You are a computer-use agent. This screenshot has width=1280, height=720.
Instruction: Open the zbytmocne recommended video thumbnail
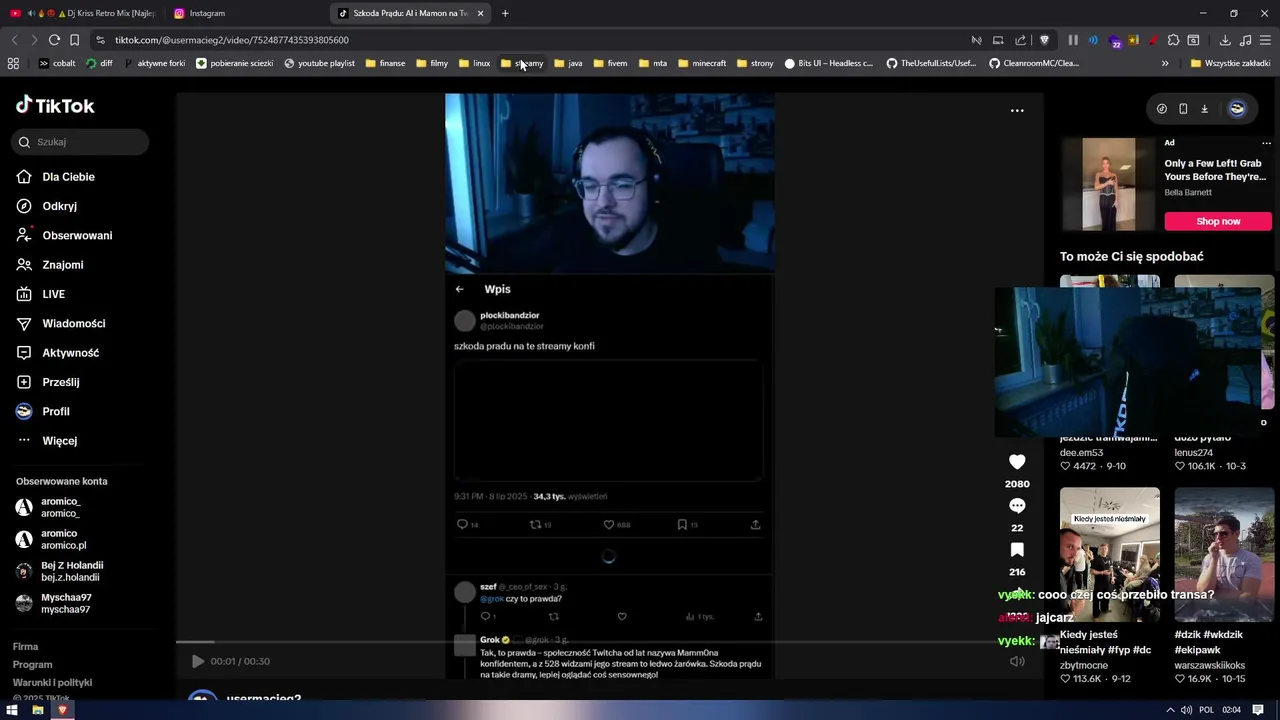coord(1110,554)
